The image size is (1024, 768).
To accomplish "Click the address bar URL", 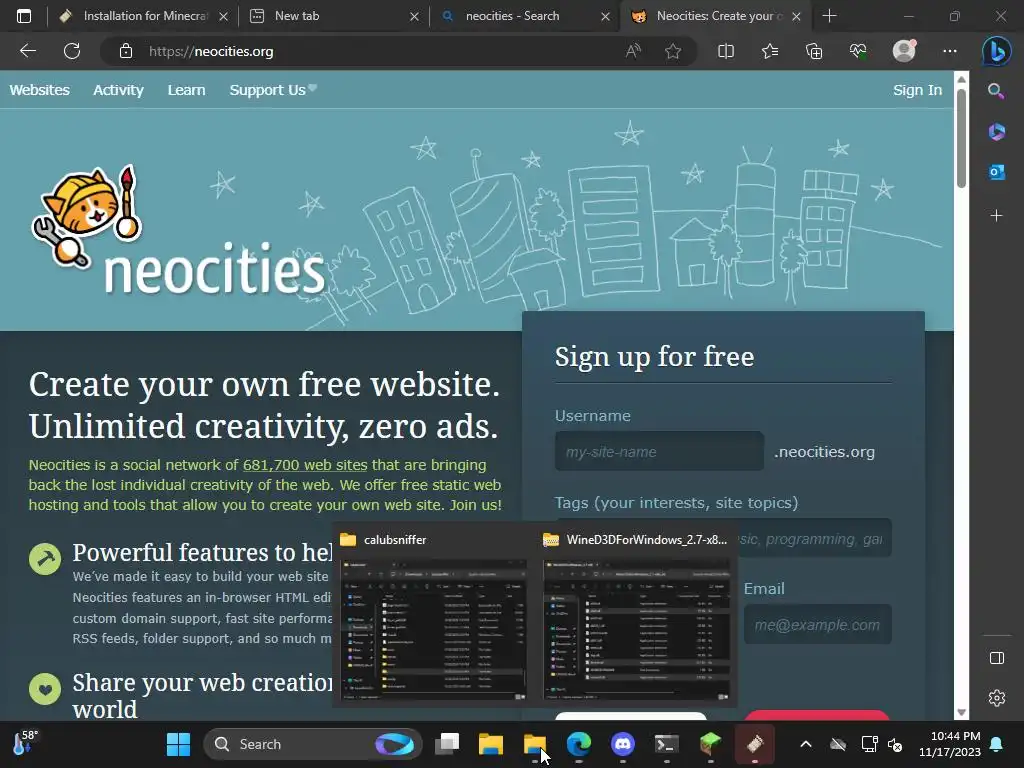I will tap(211, 51).
